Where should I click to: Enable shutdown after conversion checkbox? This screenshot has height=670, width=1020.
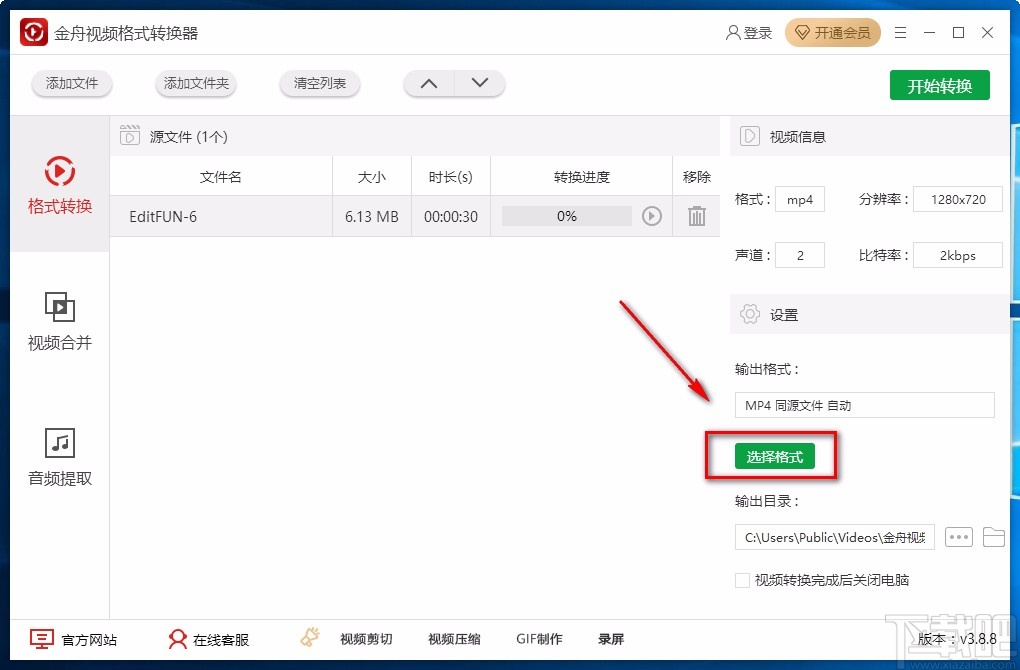(x=742, y=580)
